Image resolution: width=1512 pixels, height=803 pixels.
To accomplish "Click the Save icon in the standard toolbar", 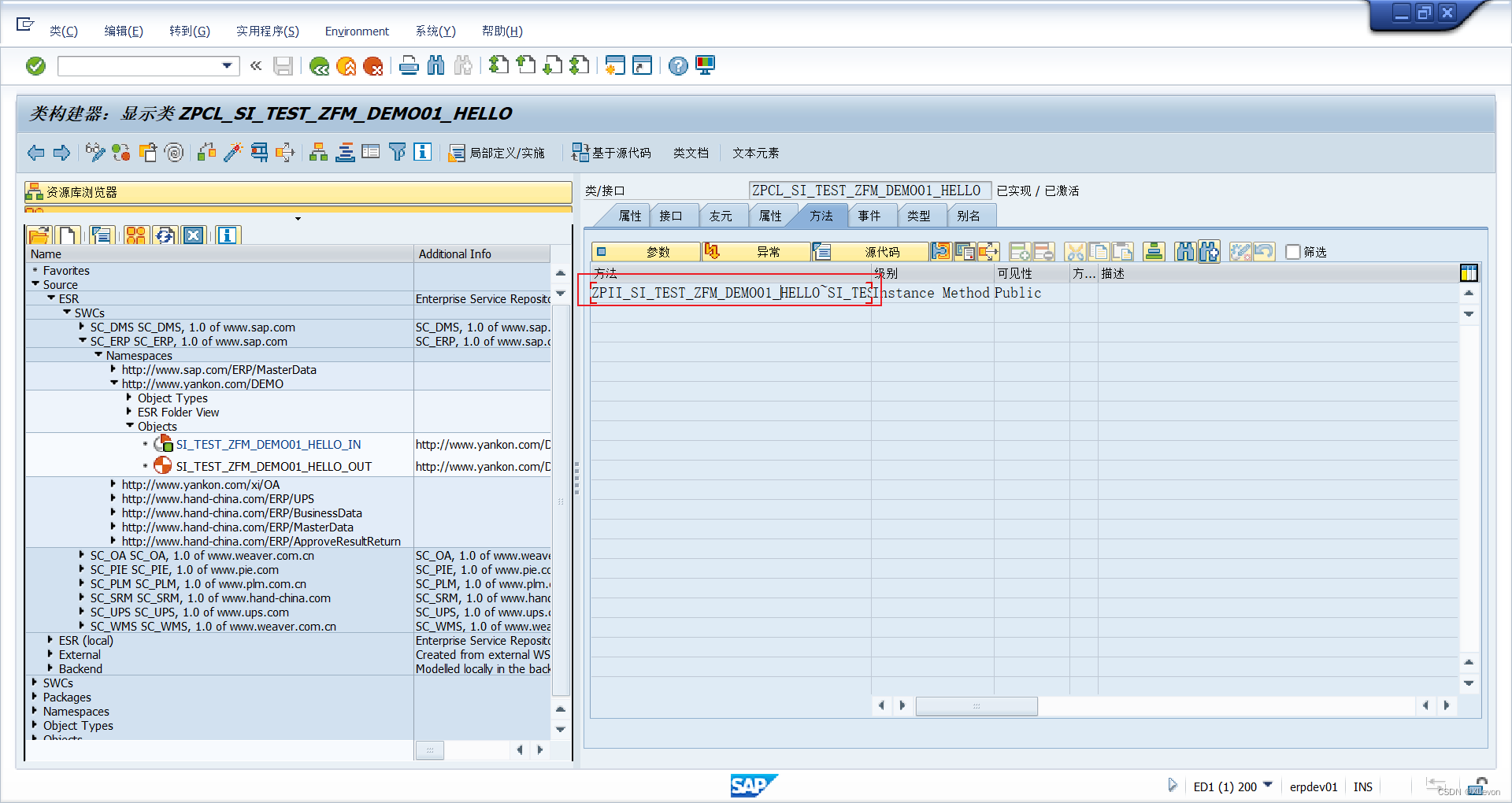I will click(283, 65).
